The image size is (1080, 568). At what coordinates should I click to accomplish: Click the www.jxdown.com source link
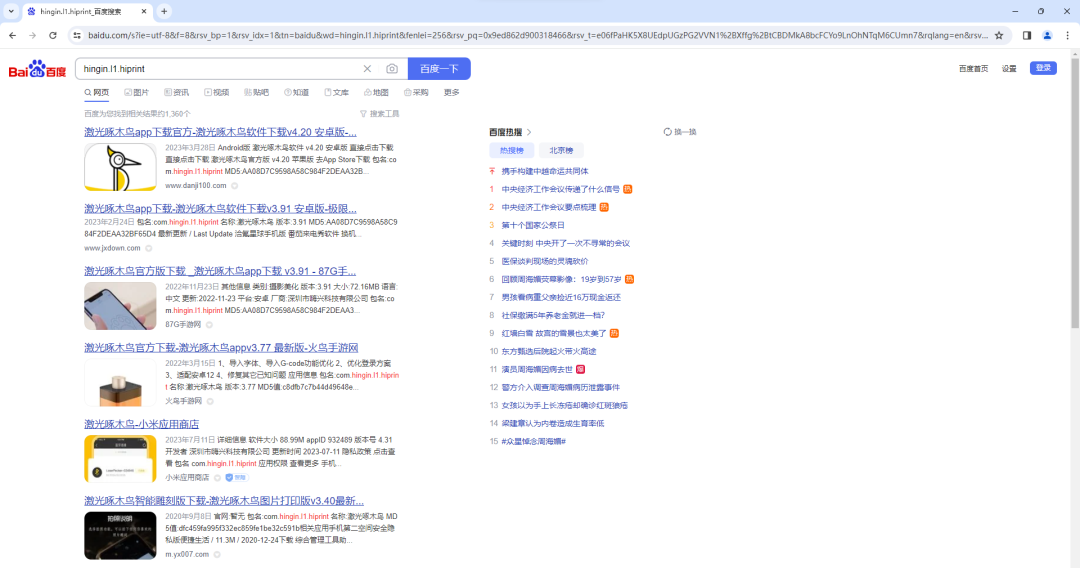coord(112,249)
